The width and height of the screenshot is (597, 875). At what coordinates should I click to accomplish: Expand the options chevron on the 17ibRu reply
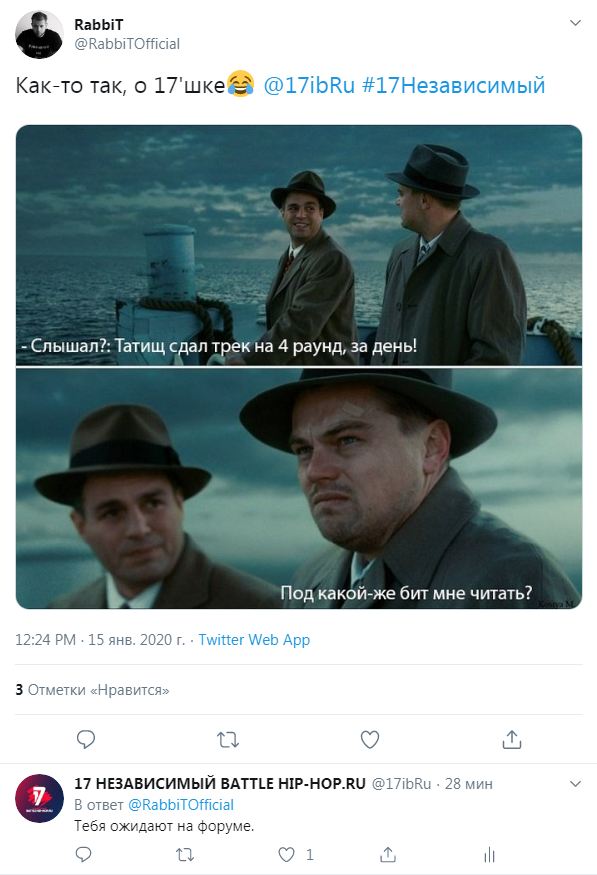575,784
